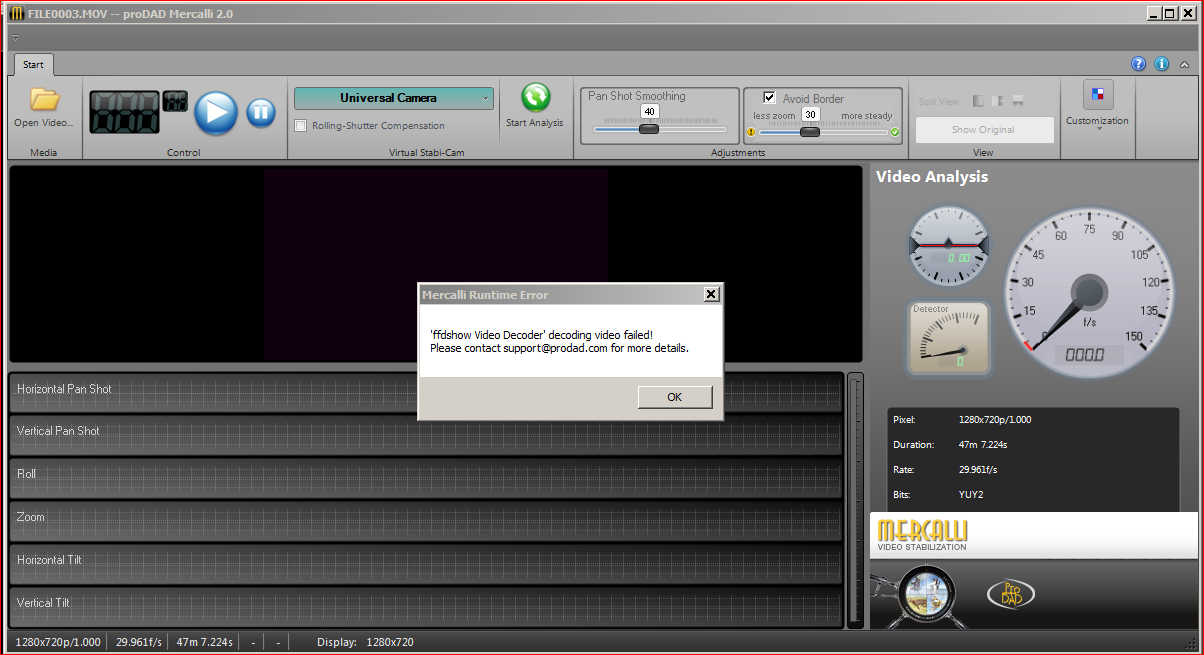Click the timecode counter display
Screen dimensions: 1204x655
(x=124, y=112)
